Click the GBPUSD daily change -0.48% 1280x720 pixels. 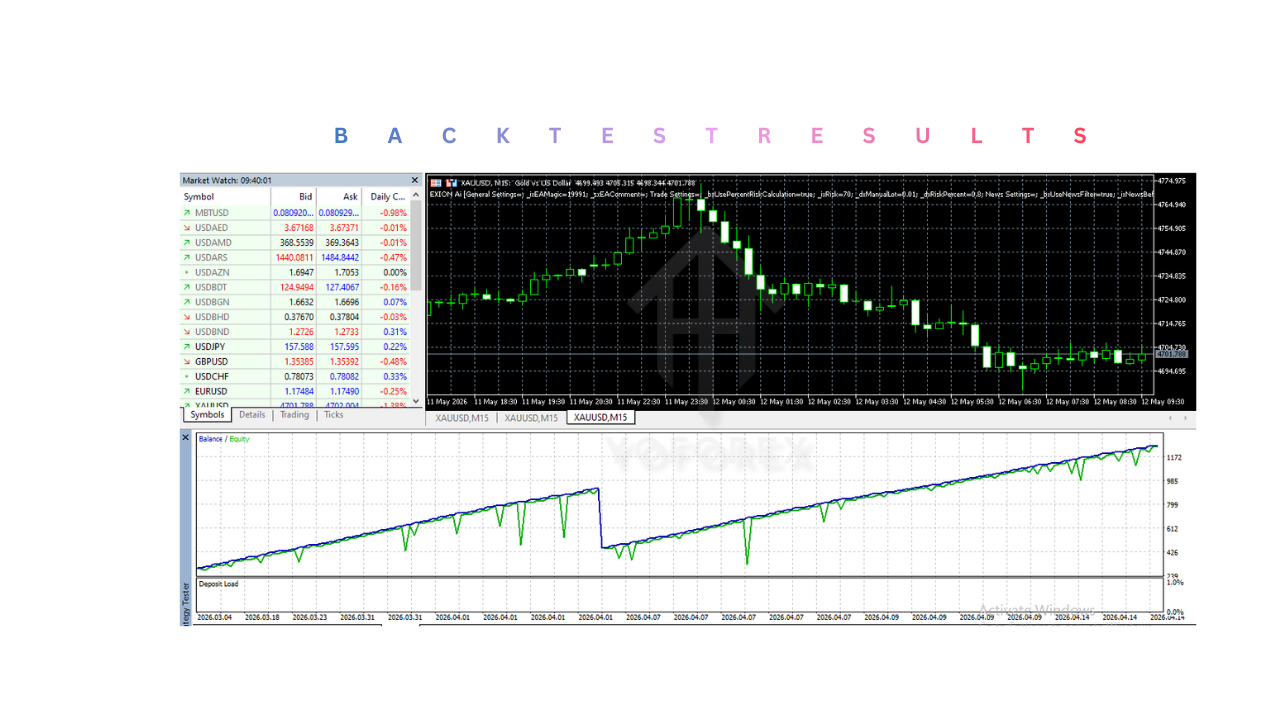(x=392, y=361)
